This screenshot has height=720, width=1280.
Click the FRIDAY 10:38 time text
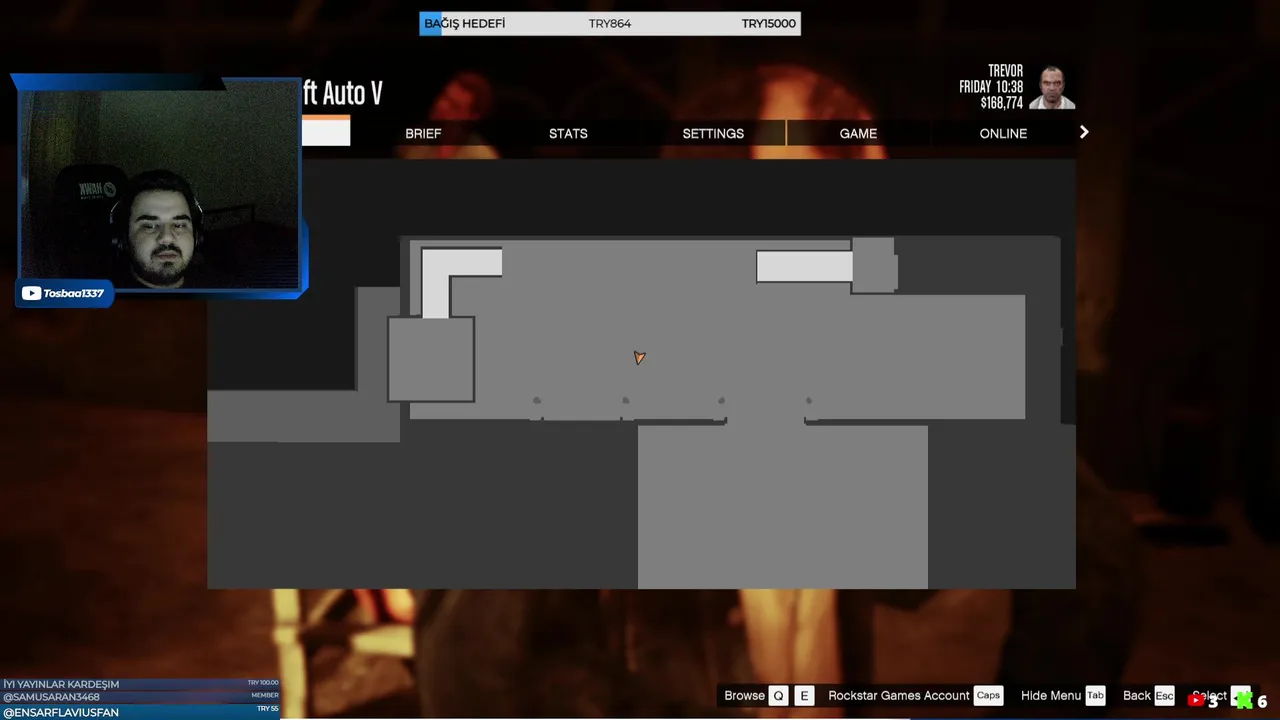tap(991, 87)
